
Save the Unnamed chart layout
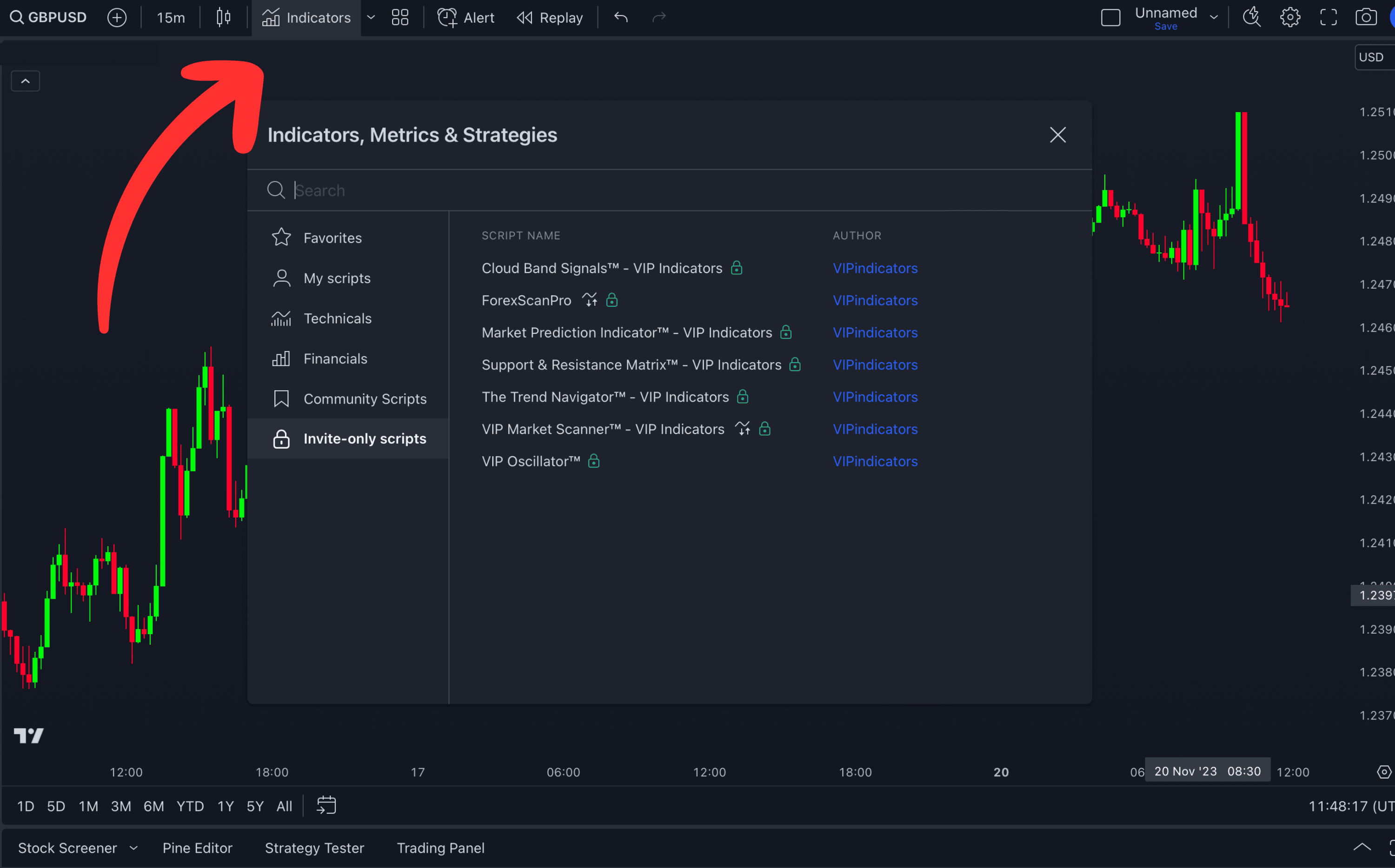click(1166, 27)
